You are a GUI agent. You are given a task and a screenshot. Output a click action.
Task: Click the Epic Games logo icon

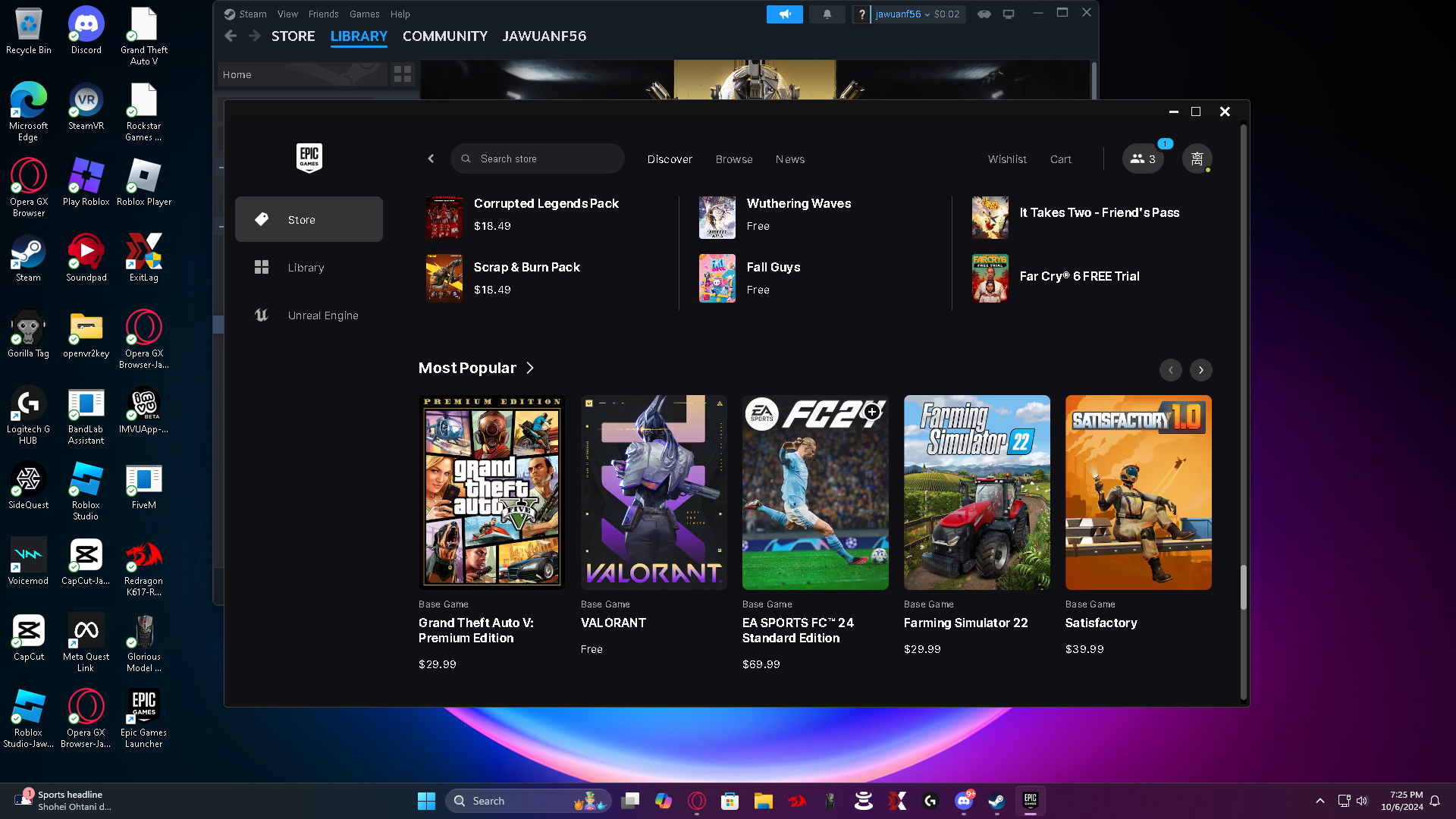309,158
